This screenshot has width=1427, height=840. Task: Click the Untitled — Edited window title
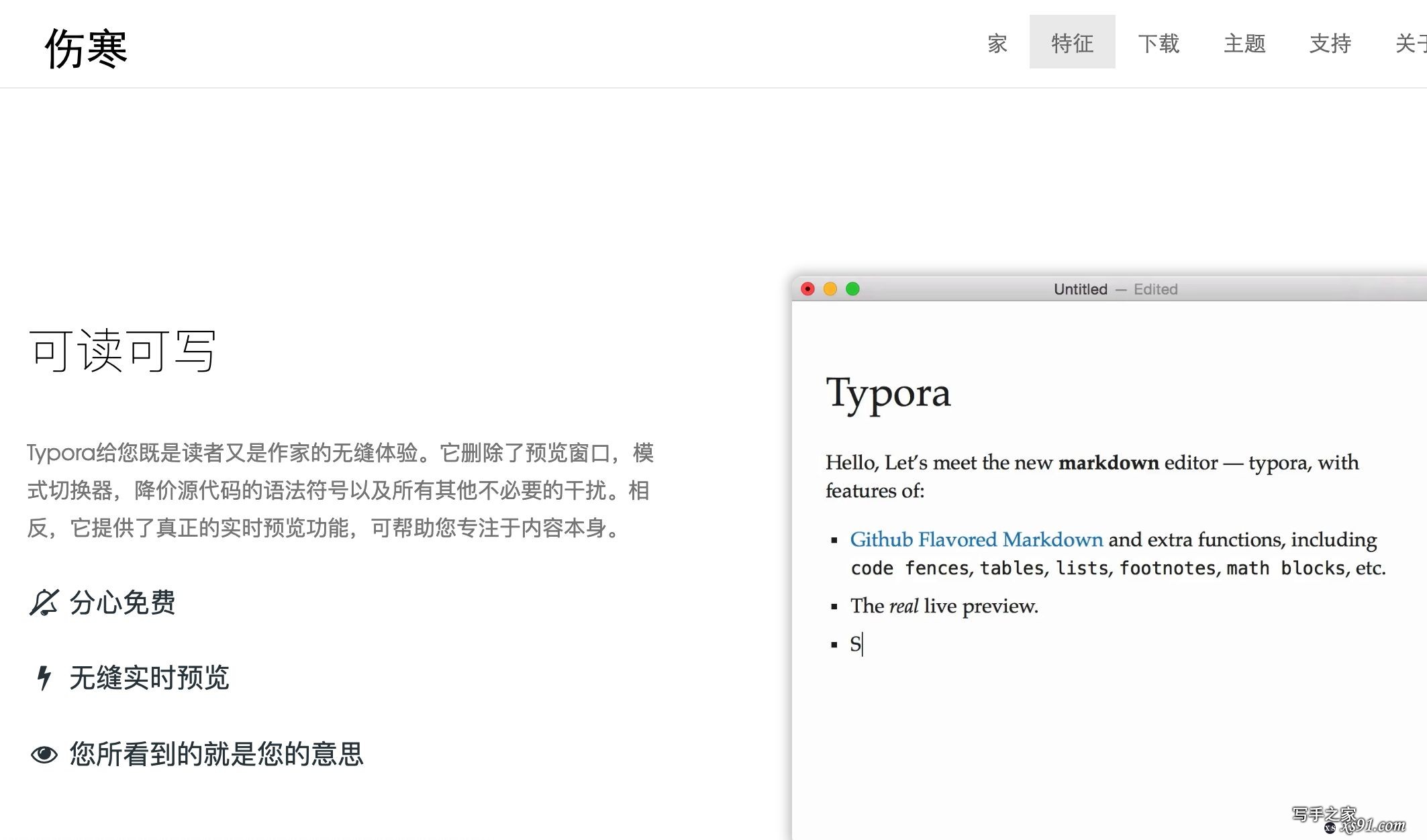pyautogui.click(x=1116, y=289)
